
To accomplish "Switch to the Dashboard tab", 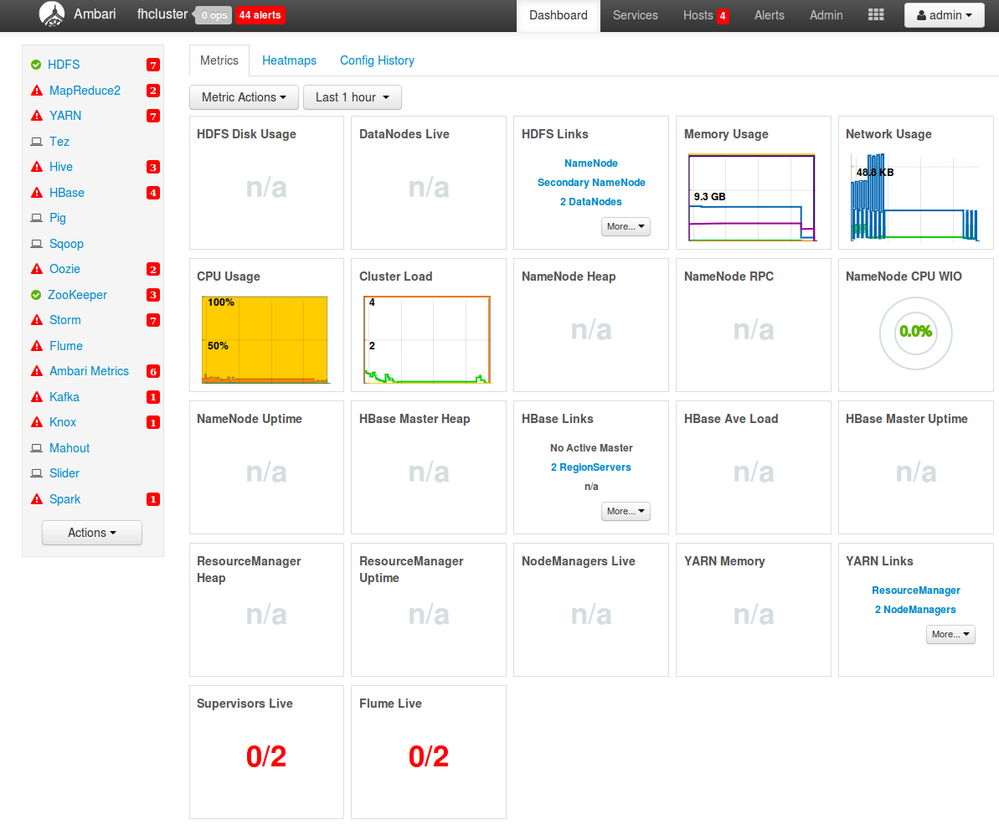I will point(558,15).
